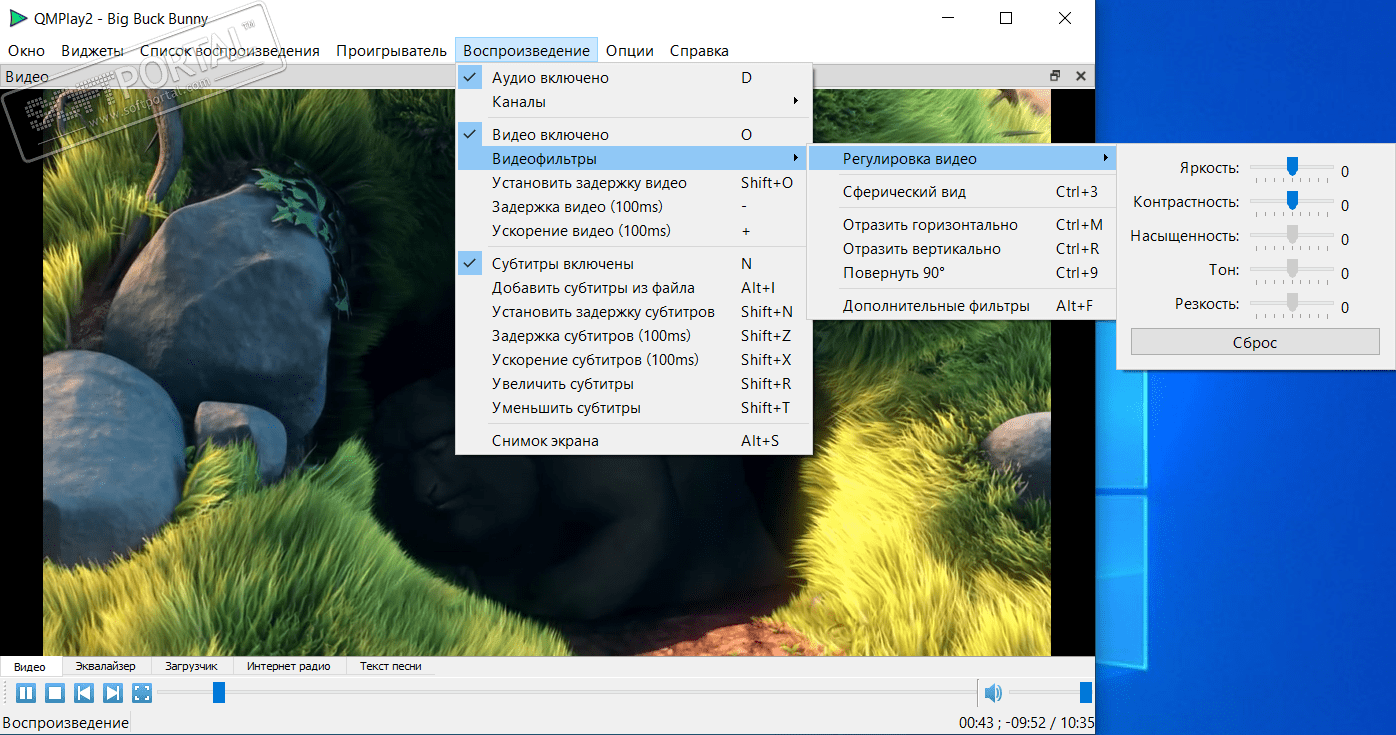
Task: Choose Отразить вертикально
Action: tap(961, 249)
